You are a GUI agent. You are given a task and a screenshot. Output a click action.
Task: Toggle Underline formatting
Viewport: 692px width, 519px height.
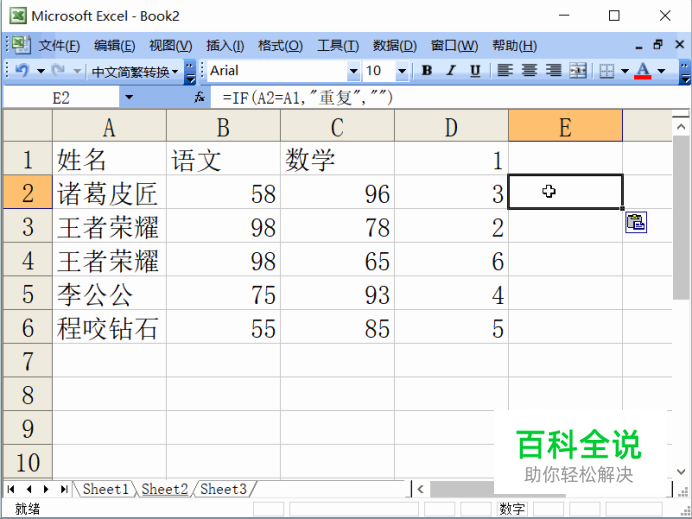pyautogui.click(x=475, y=71)
